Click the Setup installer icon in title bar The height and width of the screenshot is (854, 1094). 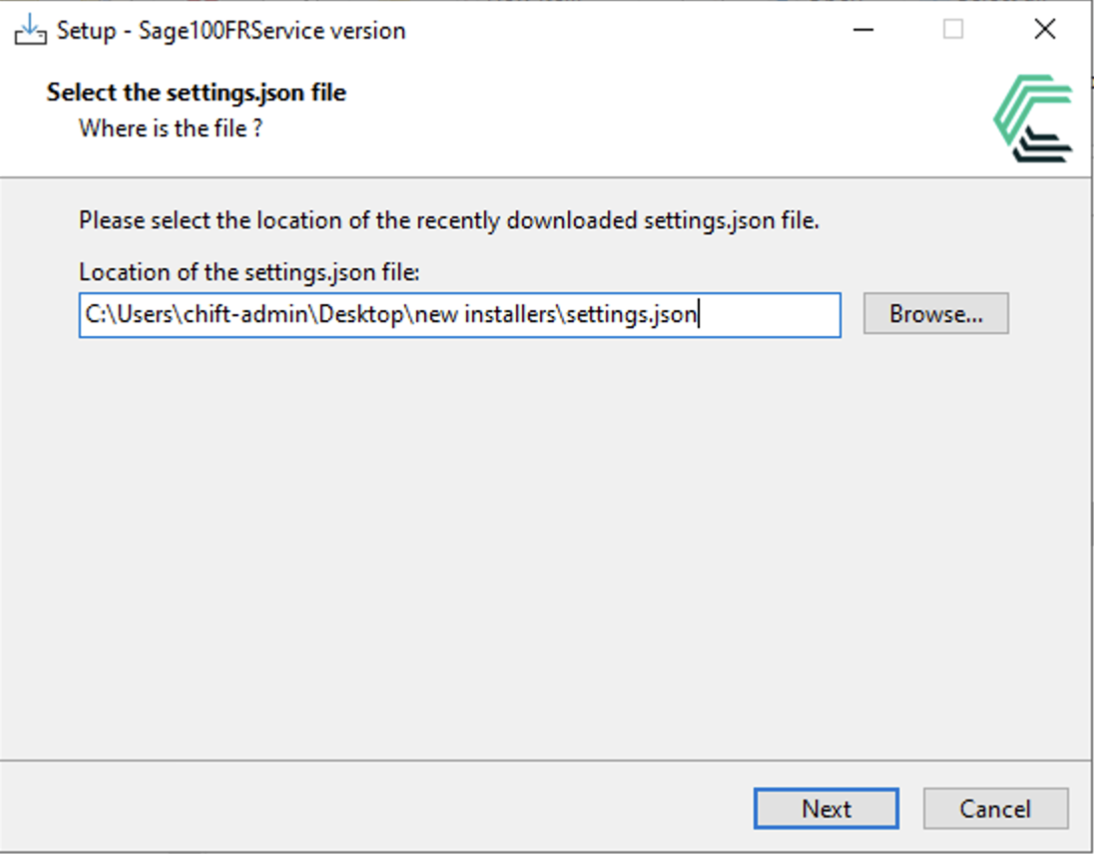point(29,30)
